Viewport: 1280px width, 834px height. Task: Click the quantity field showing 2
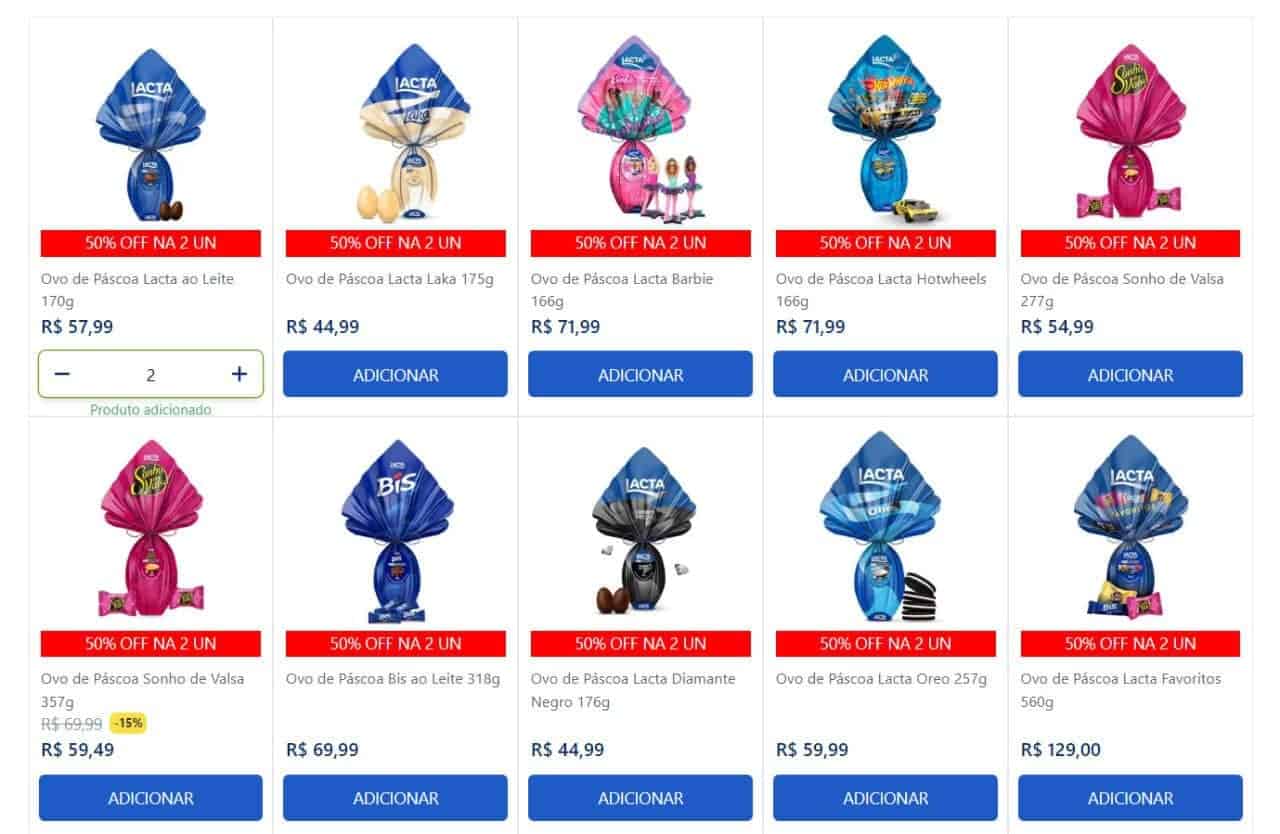tap(151, 375)
